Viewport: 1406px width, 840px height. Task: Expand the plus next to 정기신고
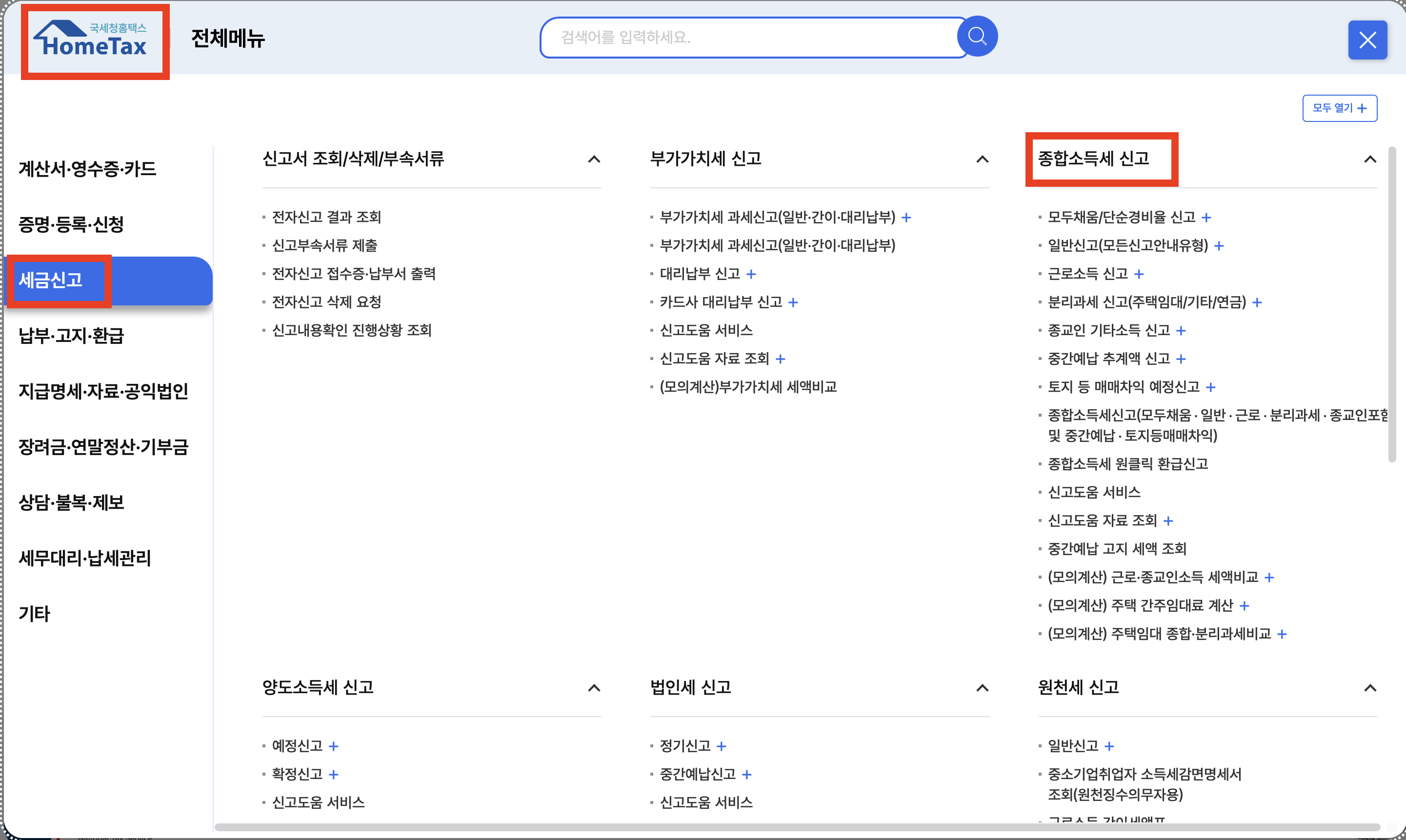(x=721, y=747)
